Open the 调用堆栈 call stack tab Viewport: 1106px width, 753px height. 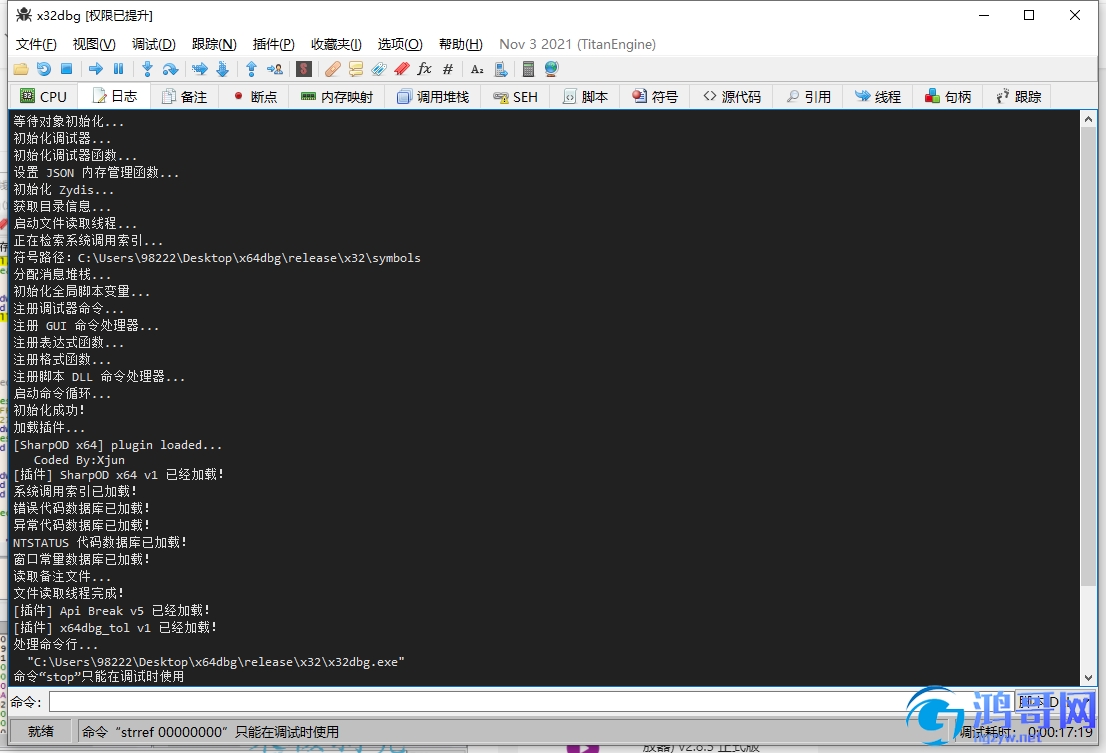(x=433, y=97)
